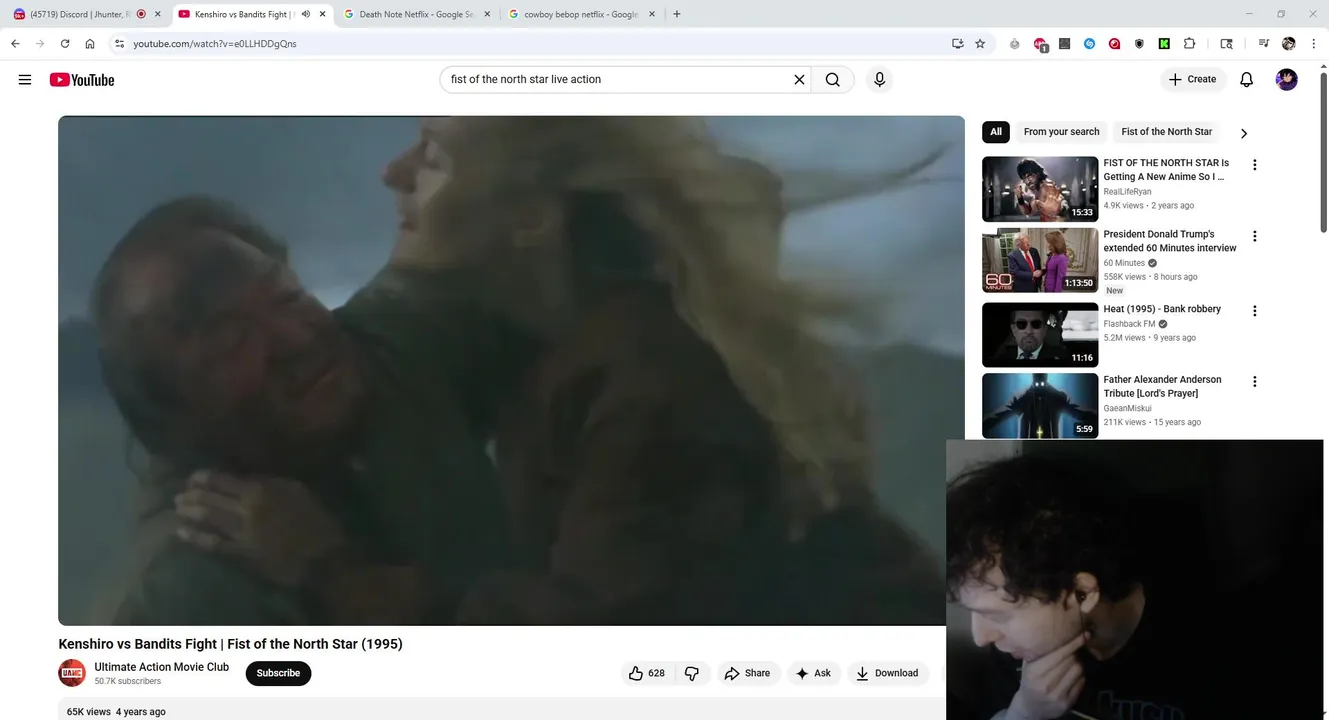The width and height of the screenshot is (1329, 720).
Task: Click the Create button
Action: pyautogui.click(x=1193, y=80)
